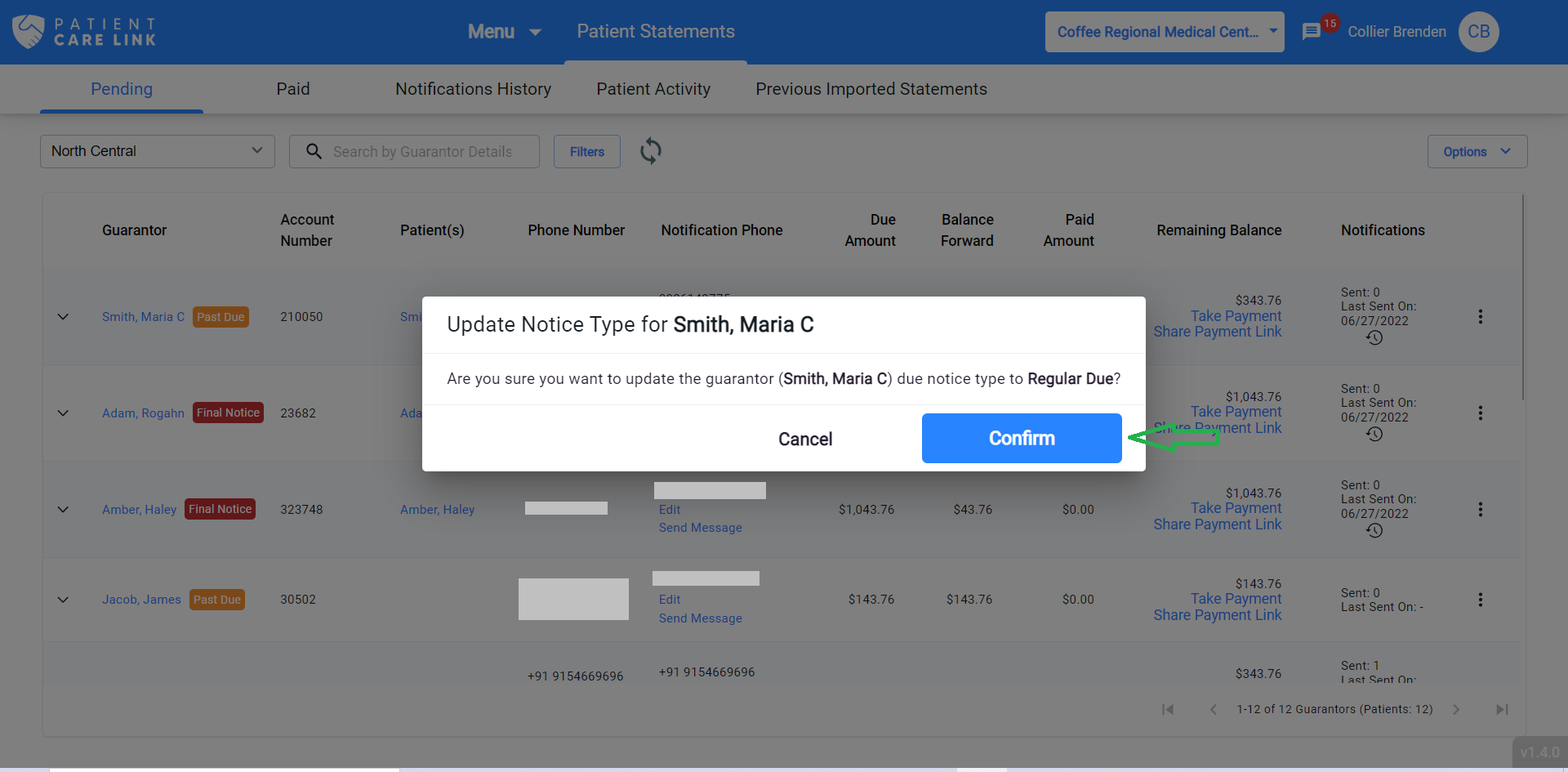Click the table vertical scrollbar

click(x=1523, y=297)
